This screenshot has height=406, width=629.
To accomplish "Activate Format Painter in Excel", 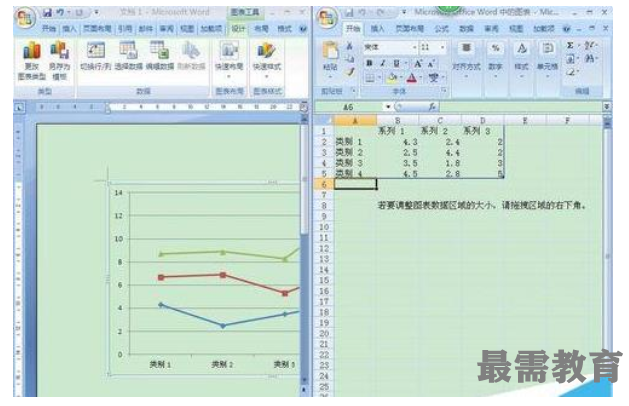I will 350,71.
